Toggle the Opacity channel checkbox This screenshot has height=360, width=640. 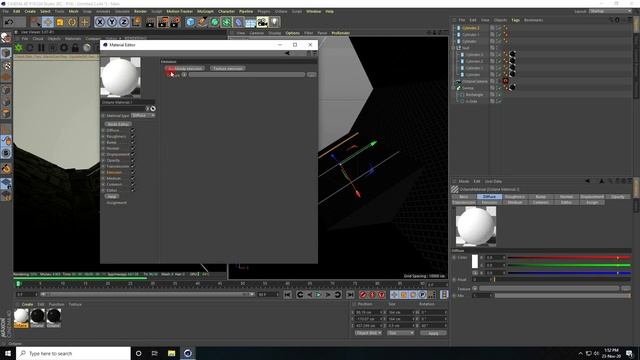(132, 160)
